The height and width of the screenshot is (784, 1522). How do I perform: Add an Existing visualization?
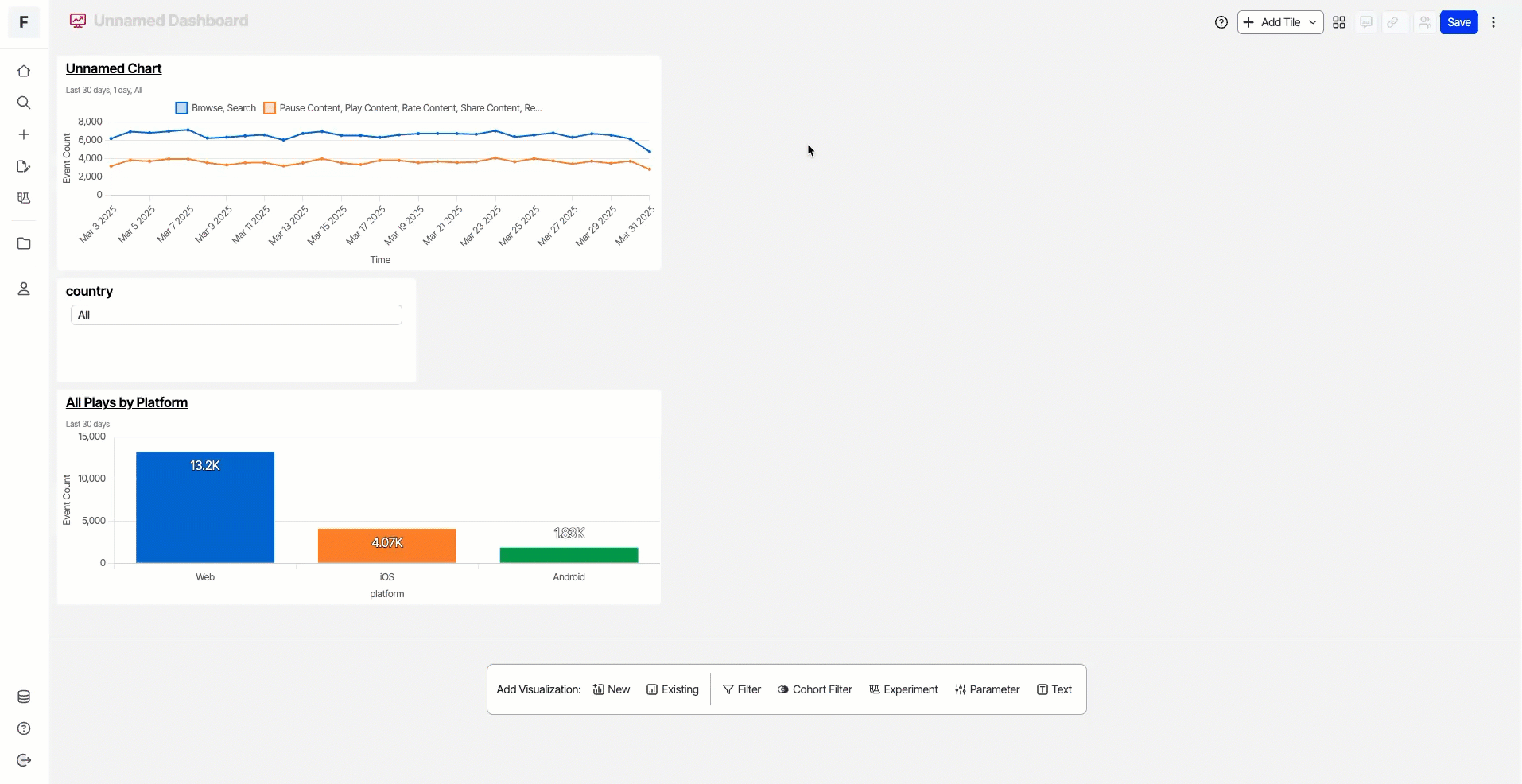point(673,689)
